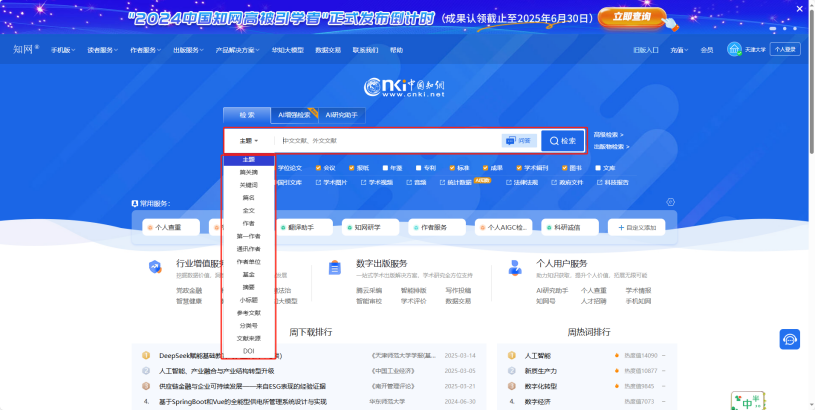Click the 科研诚信 service card

click(570, 227)
